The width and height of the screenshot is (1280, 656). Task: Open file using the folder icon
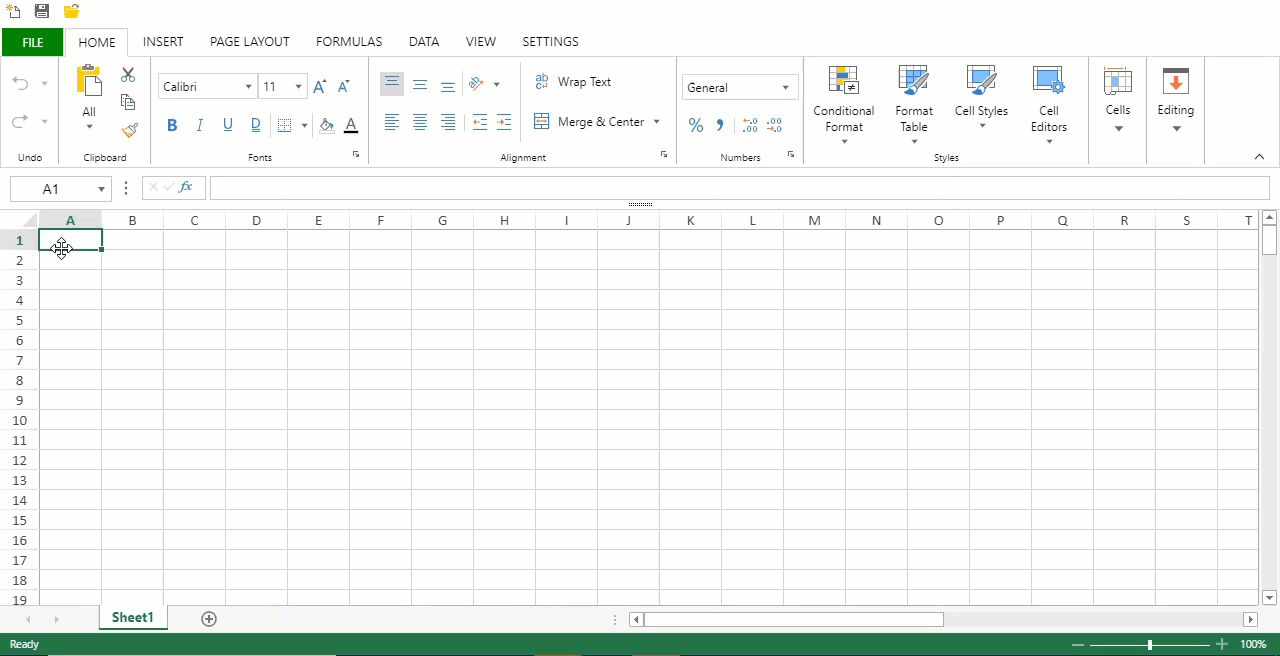tap(71, 12)
